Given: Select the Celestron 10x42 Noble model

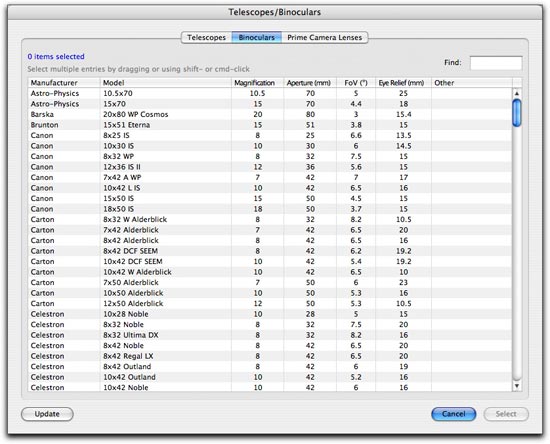Looking at the screenshot, I should [x=126, y=387].
